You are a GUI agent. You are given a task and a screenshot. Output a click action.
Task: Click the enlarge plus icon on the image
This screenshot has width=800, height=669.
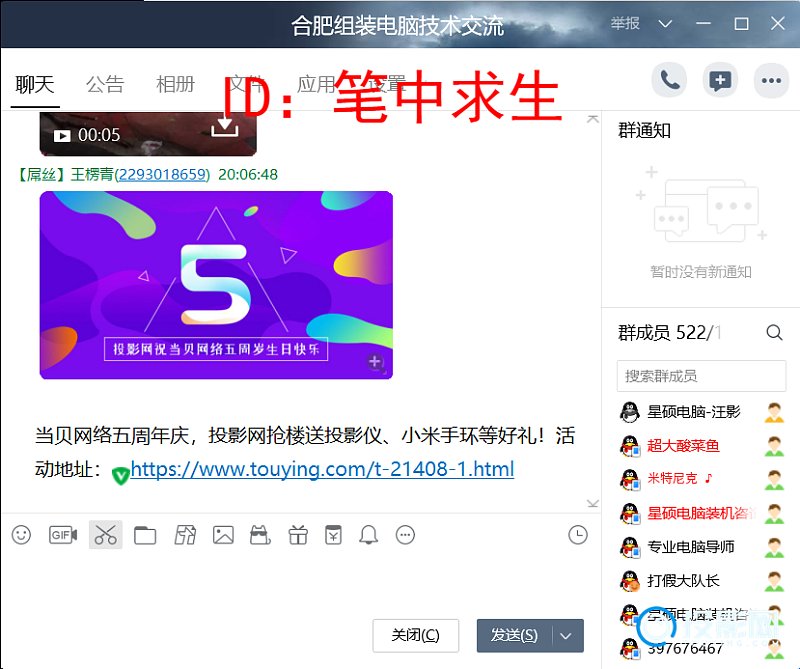[375, 362]
